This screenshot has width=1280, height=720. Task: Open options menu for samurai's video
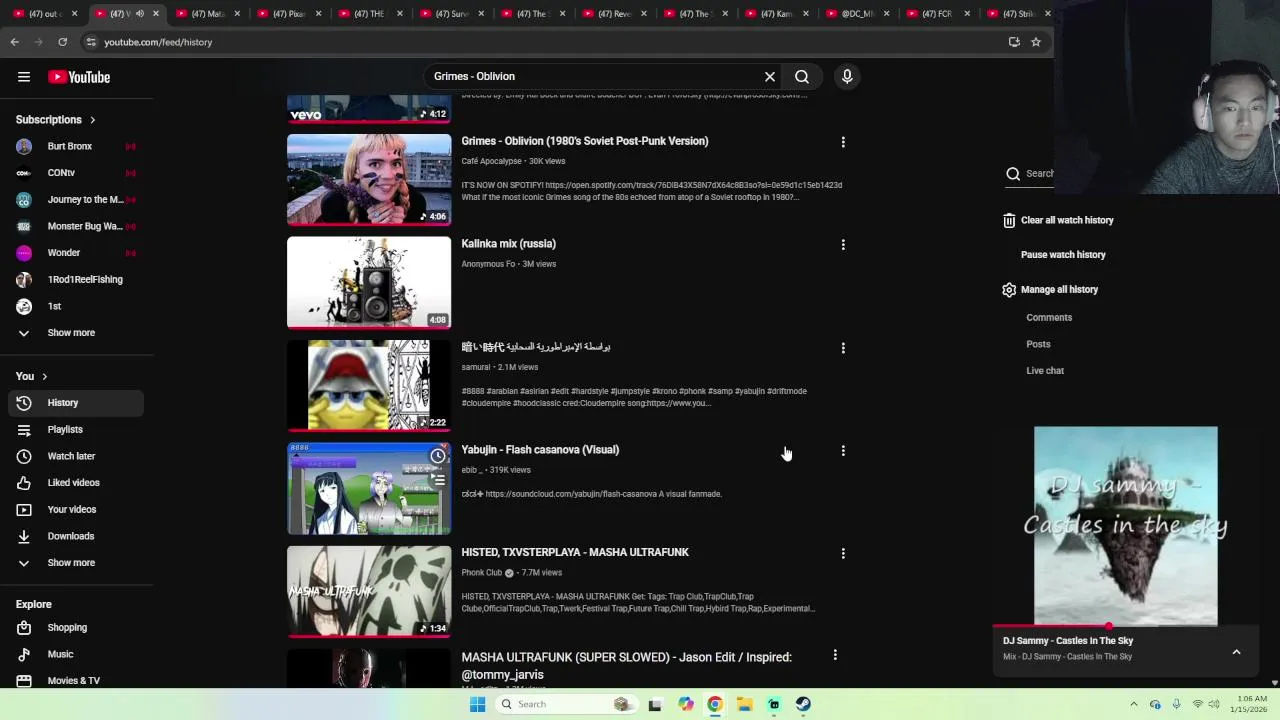point(843,348)
